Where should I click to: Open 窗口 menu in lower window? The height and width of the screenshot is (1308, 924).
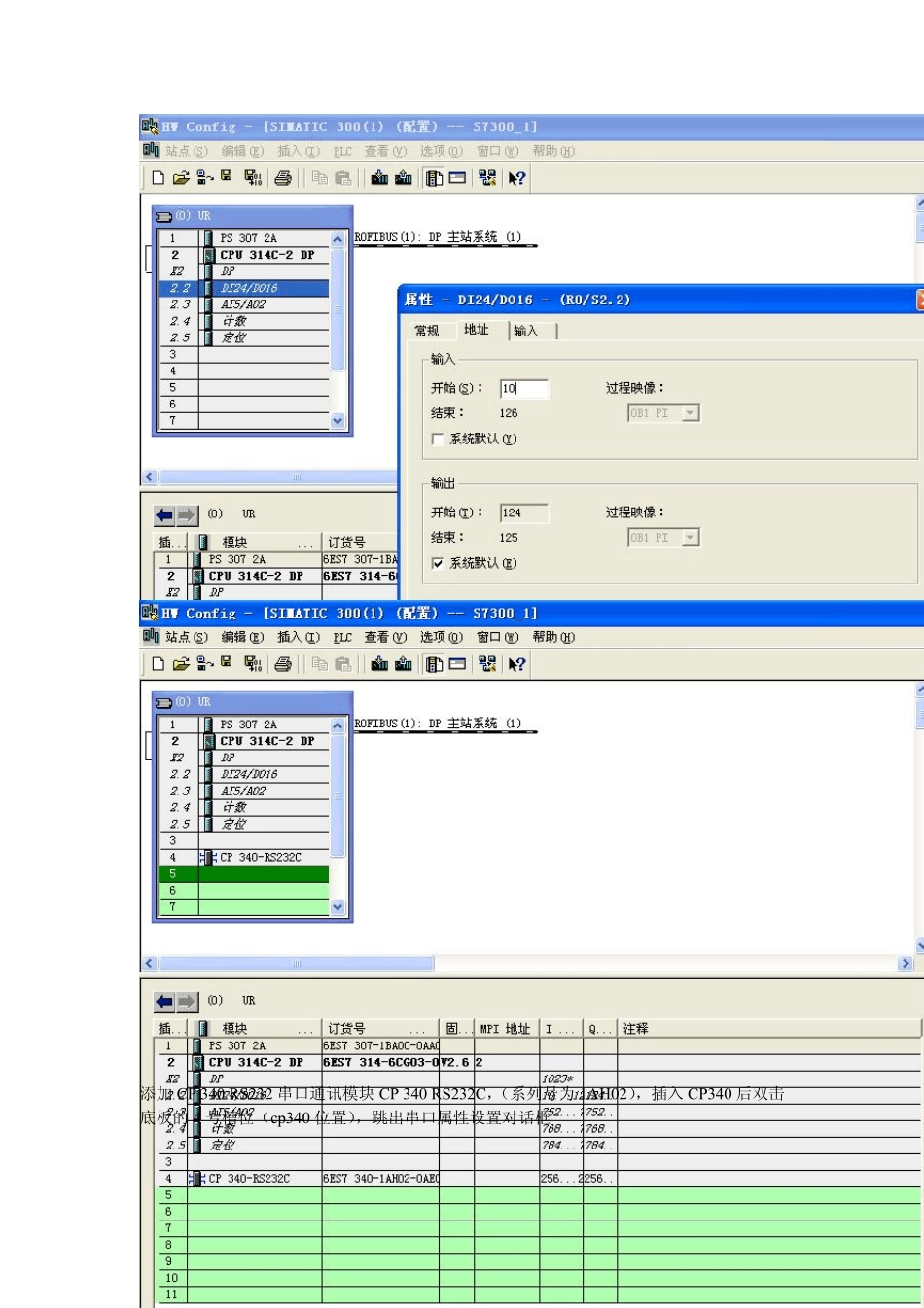click(497, 638)
